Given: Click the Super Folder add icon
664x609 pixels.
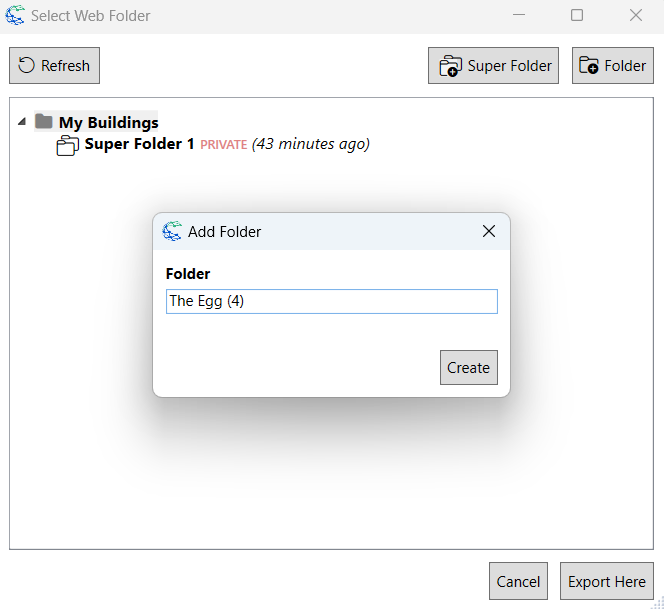Looking at the screenshot, I should pyautogui.click(x=450, y=66).
